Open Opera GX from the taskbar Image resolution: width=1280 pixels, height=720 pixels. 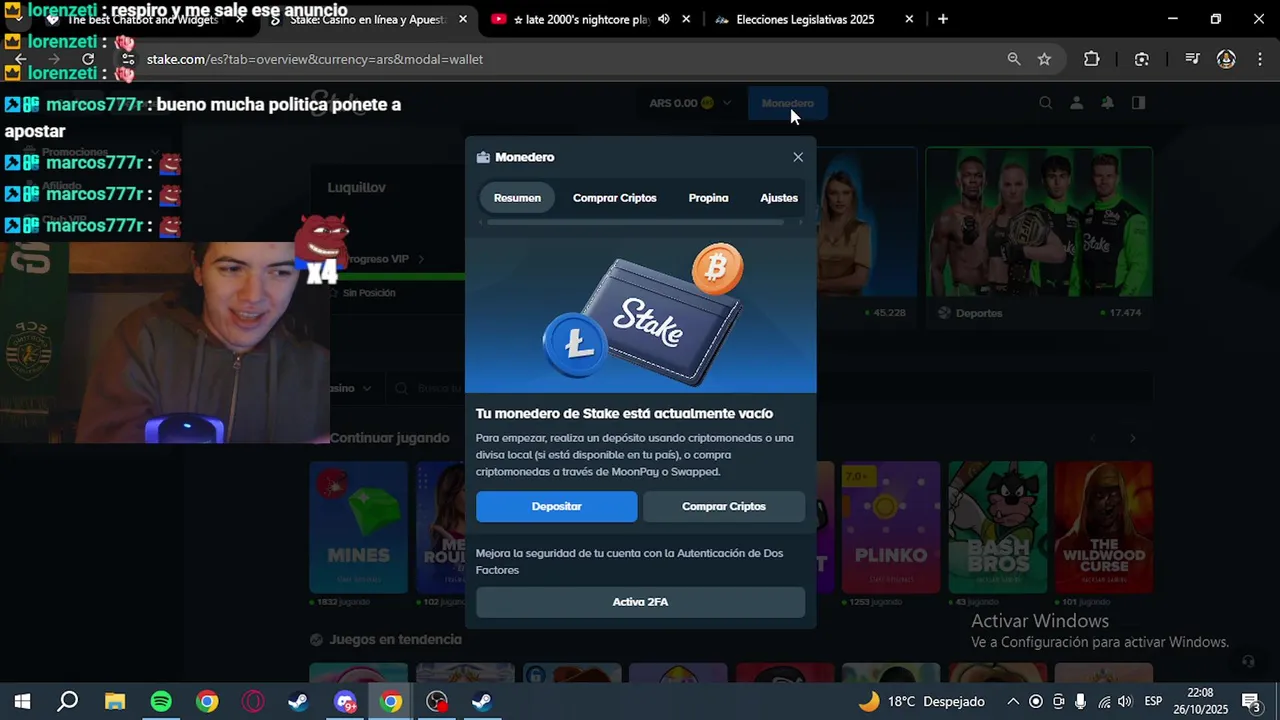253,702
